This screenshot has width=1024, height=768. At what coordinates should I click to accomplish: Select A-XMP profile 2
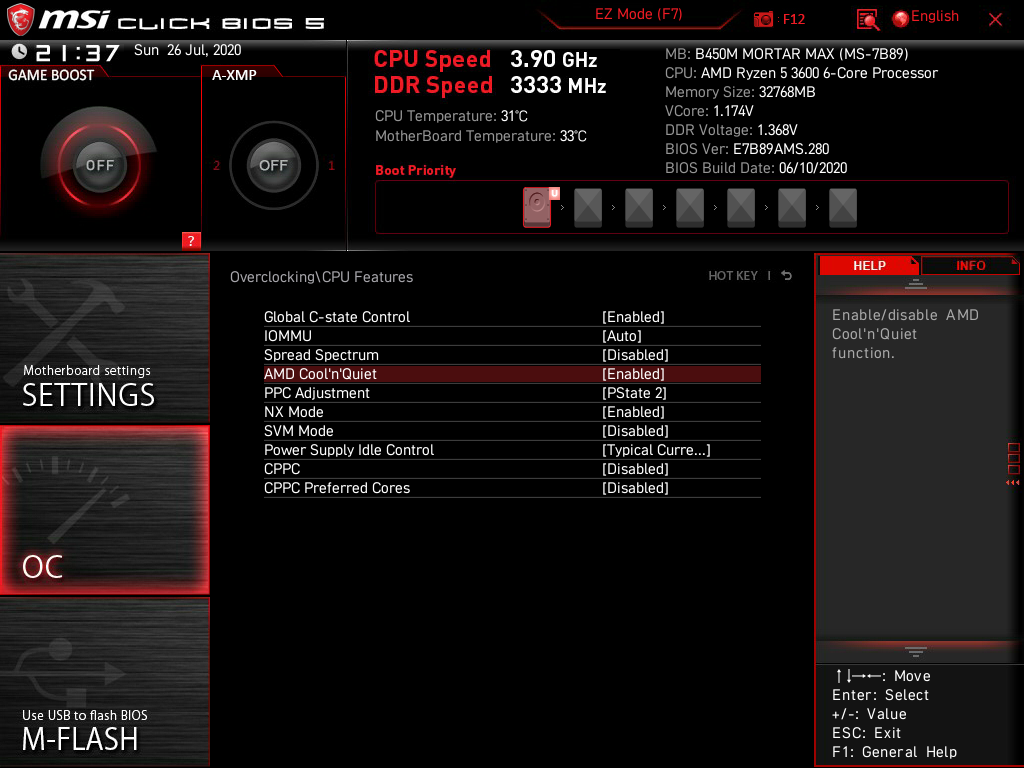[216, 165]
